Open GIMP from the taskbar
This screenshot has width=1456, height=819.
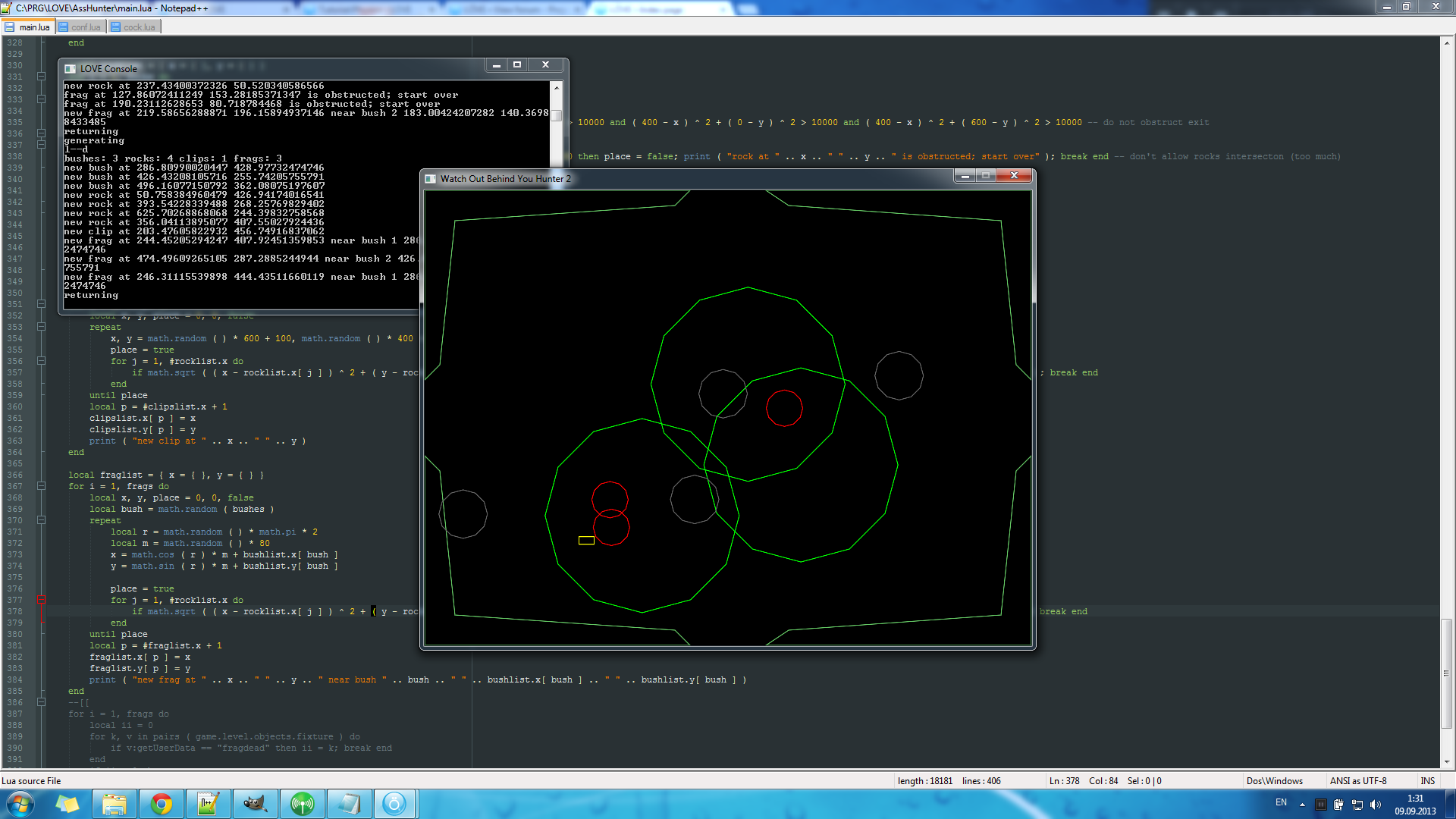(255, 804)
